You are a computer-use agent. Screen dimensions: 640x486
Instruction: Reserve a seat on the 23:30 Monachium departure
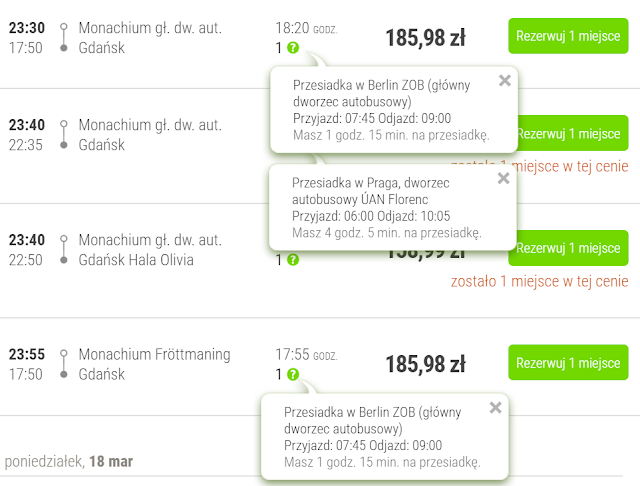point(568,35)
